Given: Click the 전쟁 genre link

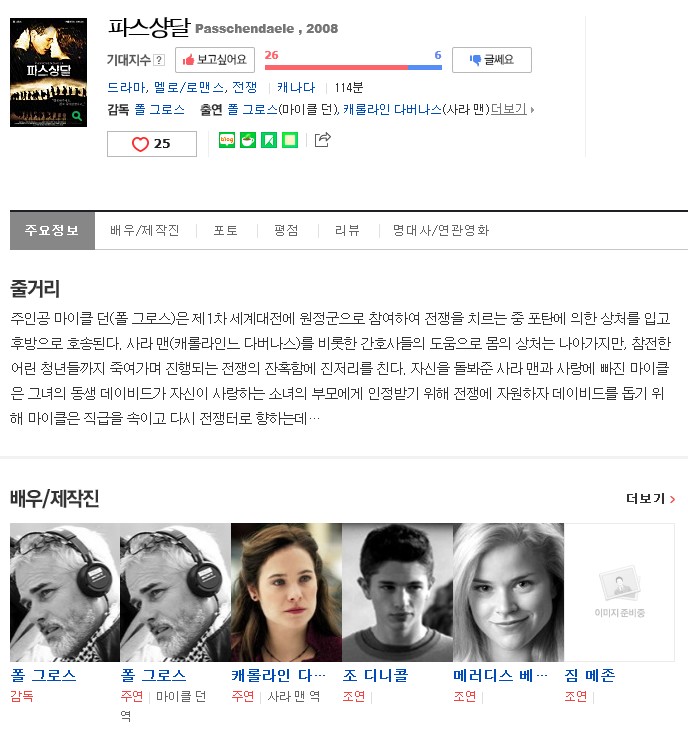Looking at the screenshot, I should click(x=245, y=87).
